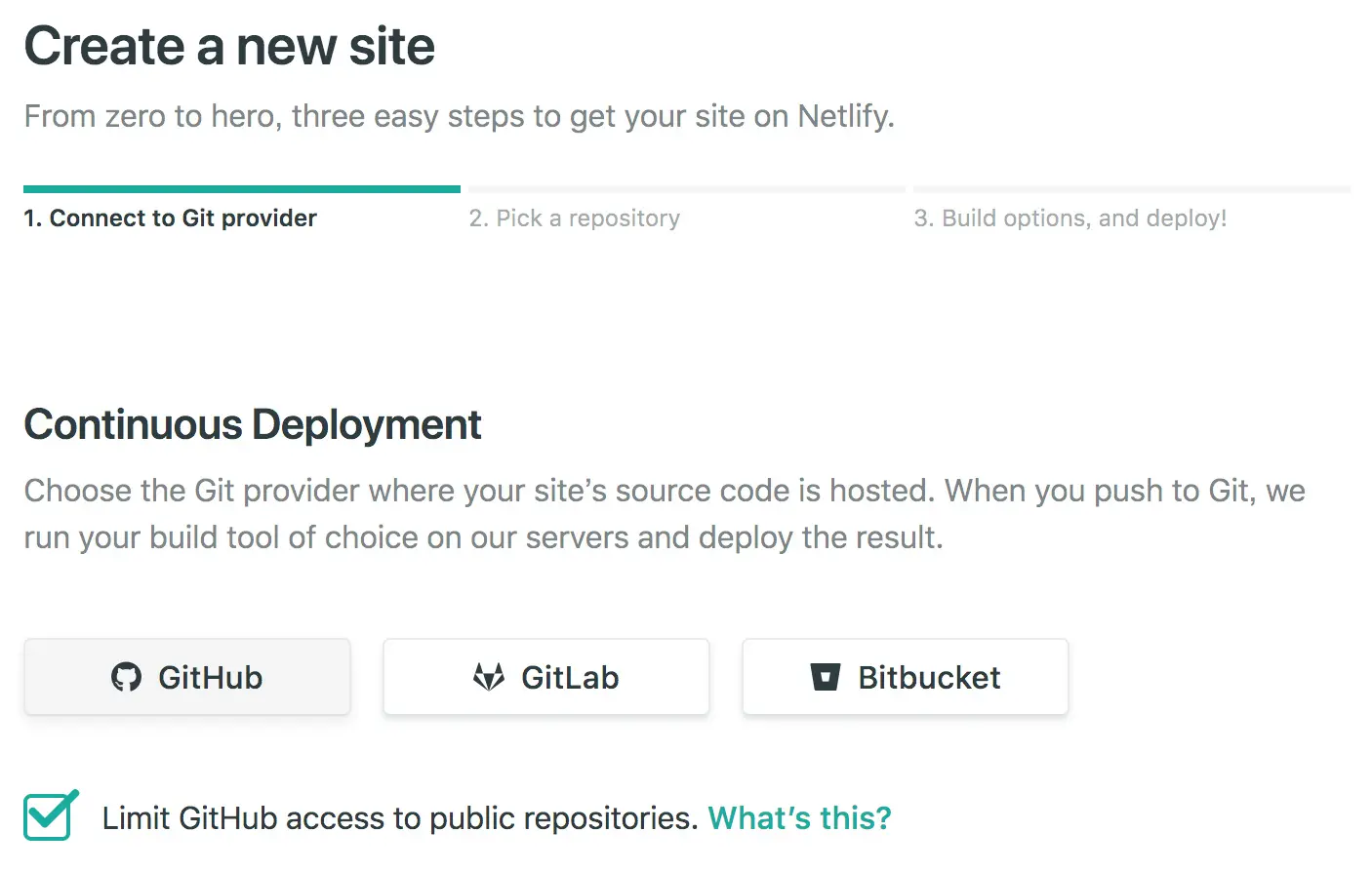Jump to Build options, and deploy step

pyautogui.click(x=1069, y=218)
